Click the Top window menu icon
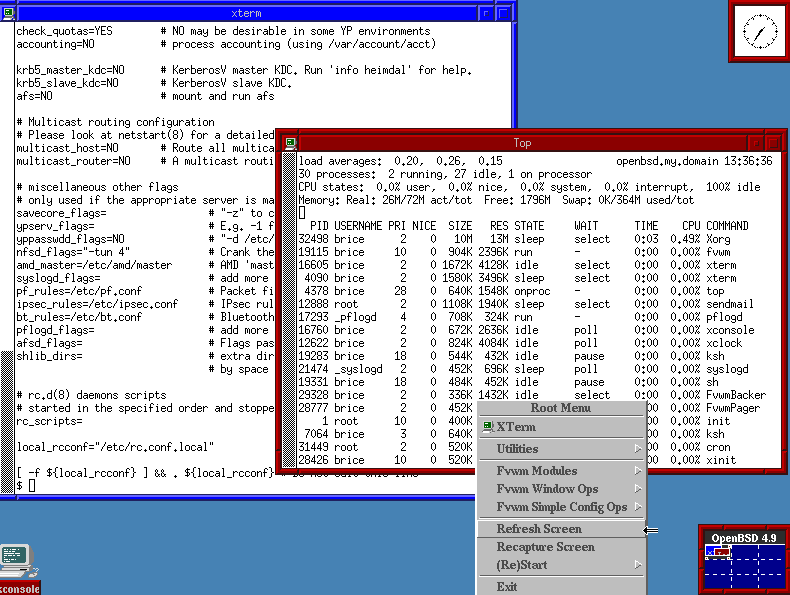790x595 pixels. pos(289,143)
